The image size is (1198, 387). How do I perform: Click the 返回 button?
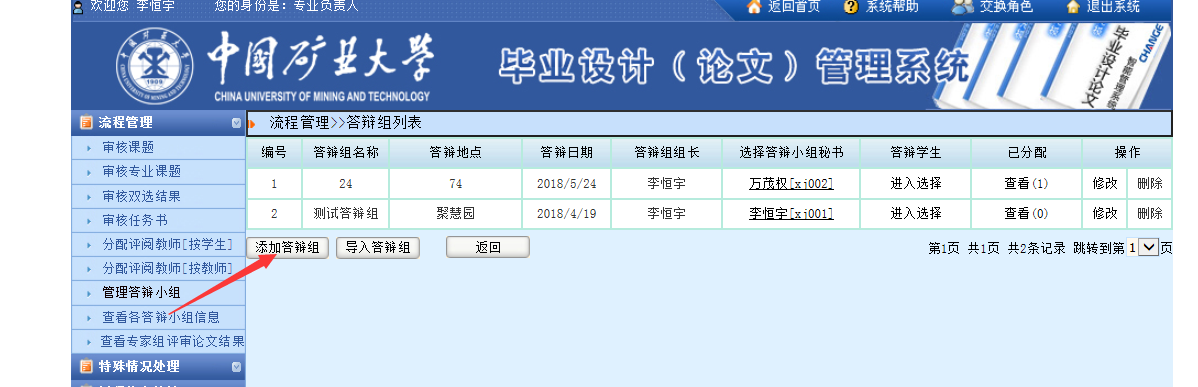tap(487, 247)
